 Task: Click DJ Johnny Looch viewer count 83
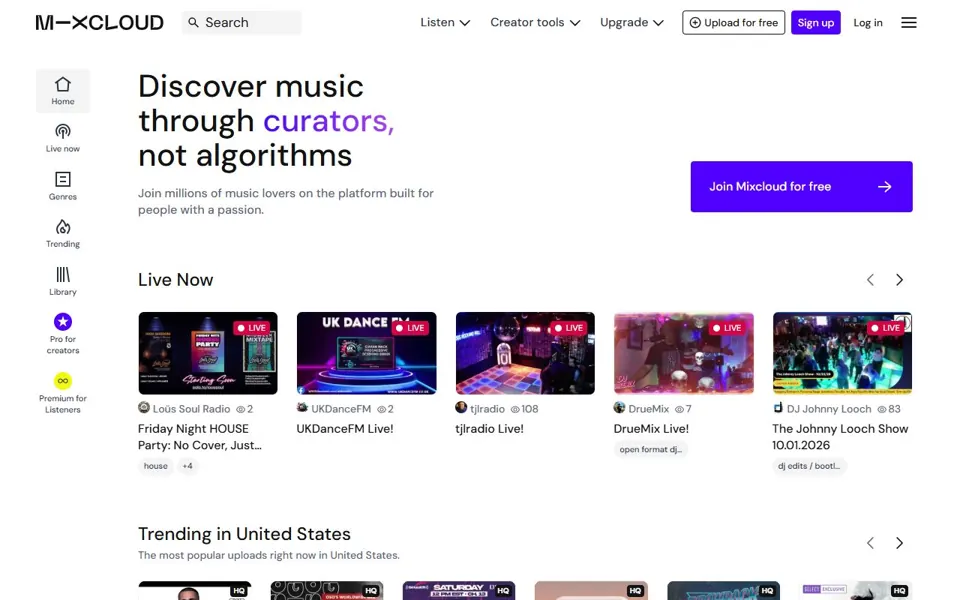pyautogui.click(x=888, y=409)
